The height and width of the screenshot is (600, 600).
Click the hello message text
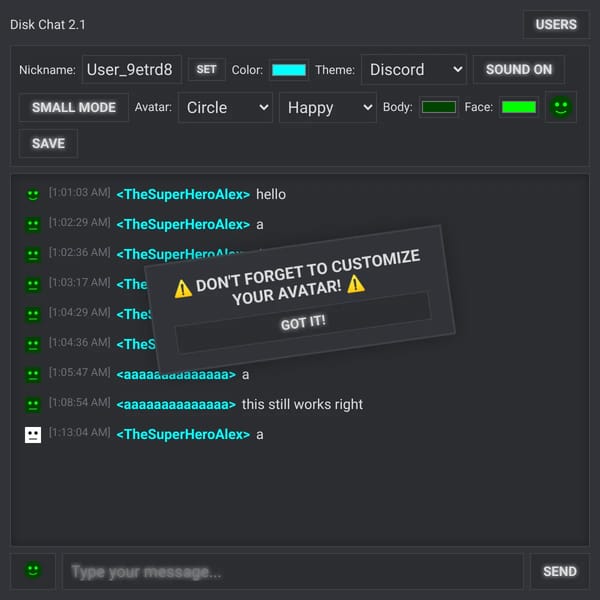(271, 194)
